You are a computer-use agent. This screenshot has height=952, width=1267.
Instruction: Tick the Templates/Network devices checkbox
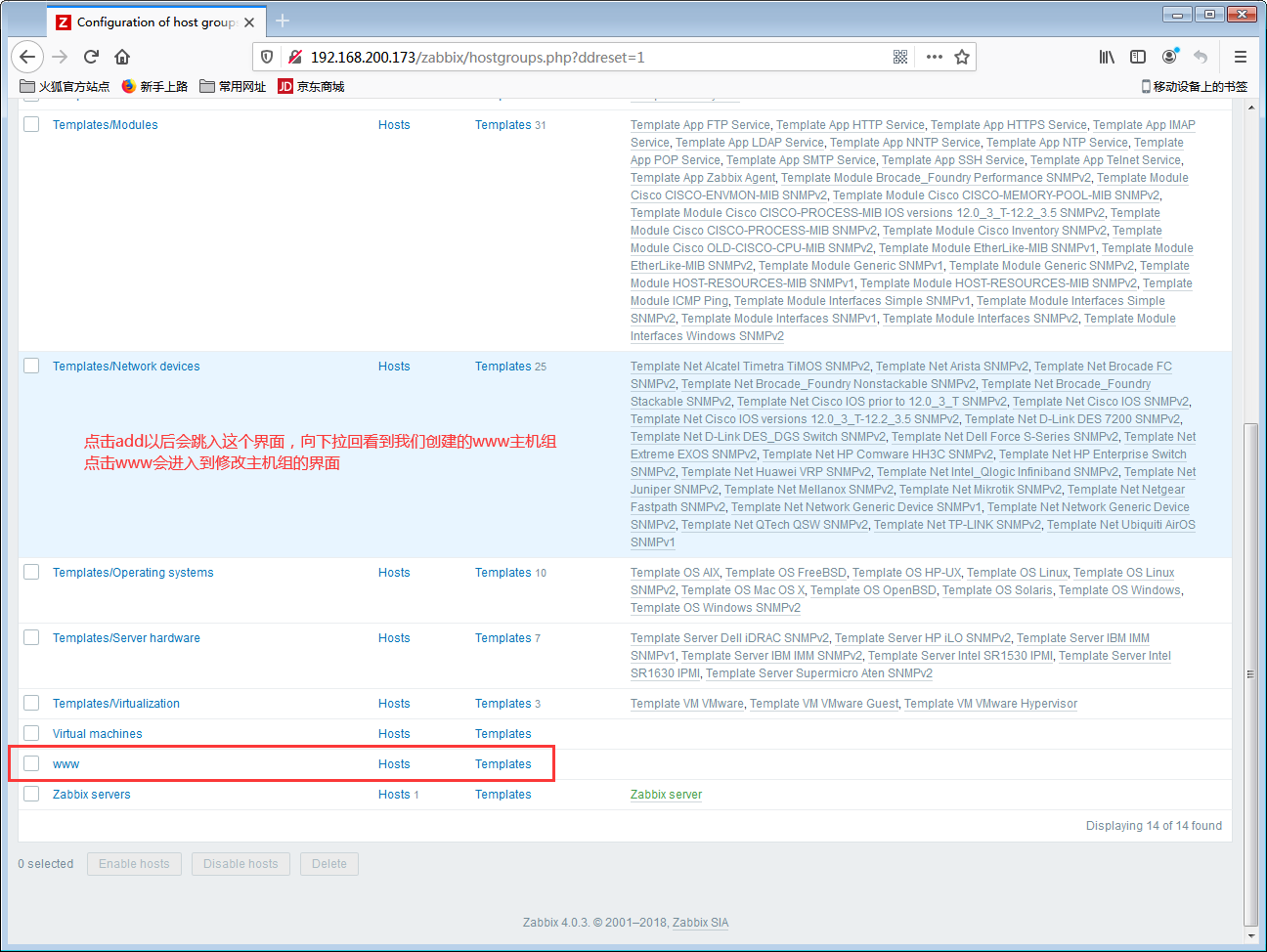click(x=31, y=366)
